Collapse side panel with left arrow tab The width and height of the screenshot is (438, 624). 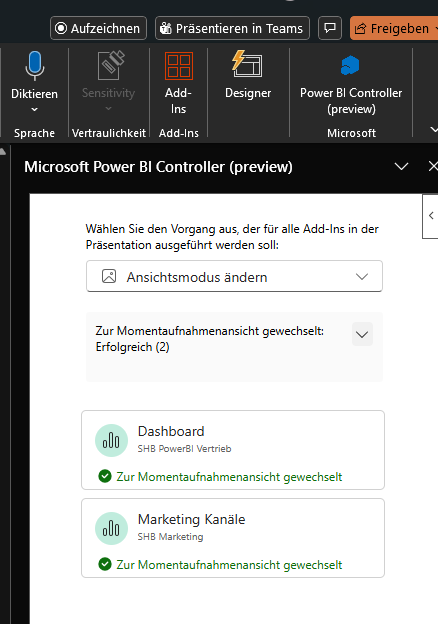pyautogui.click(x=430, y=216)
